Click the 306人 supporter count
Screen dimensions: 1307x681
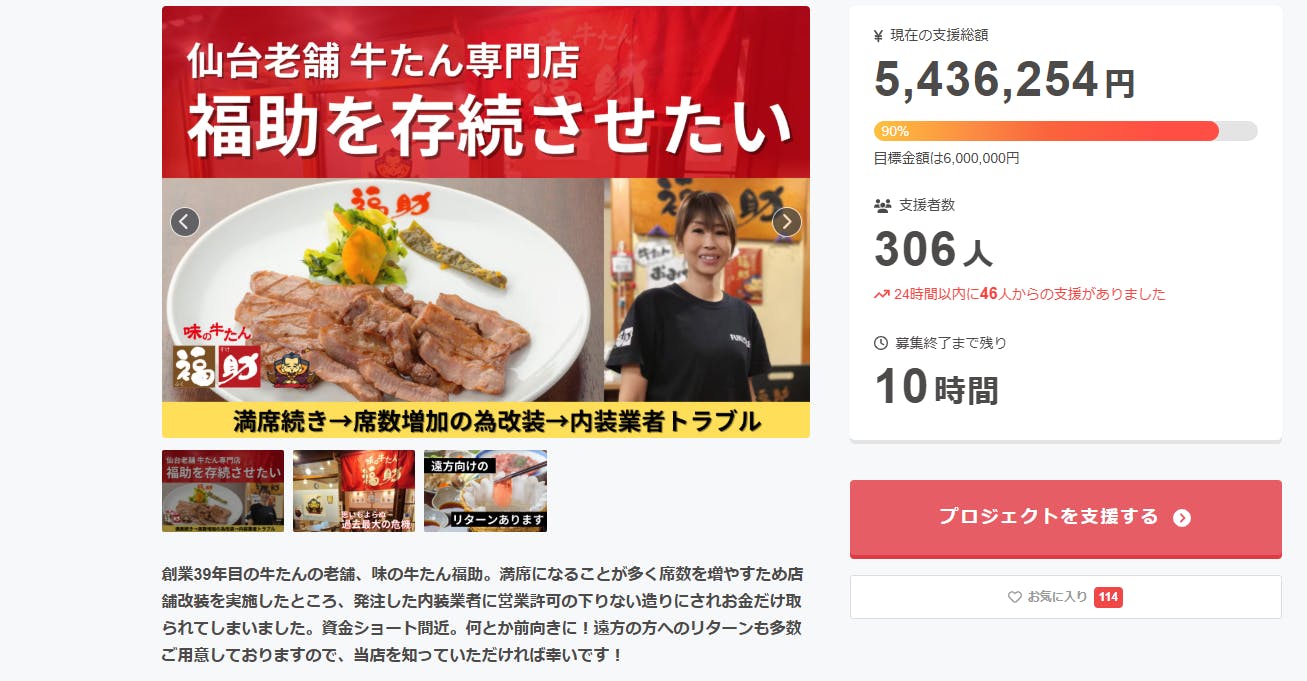[933, 250]
